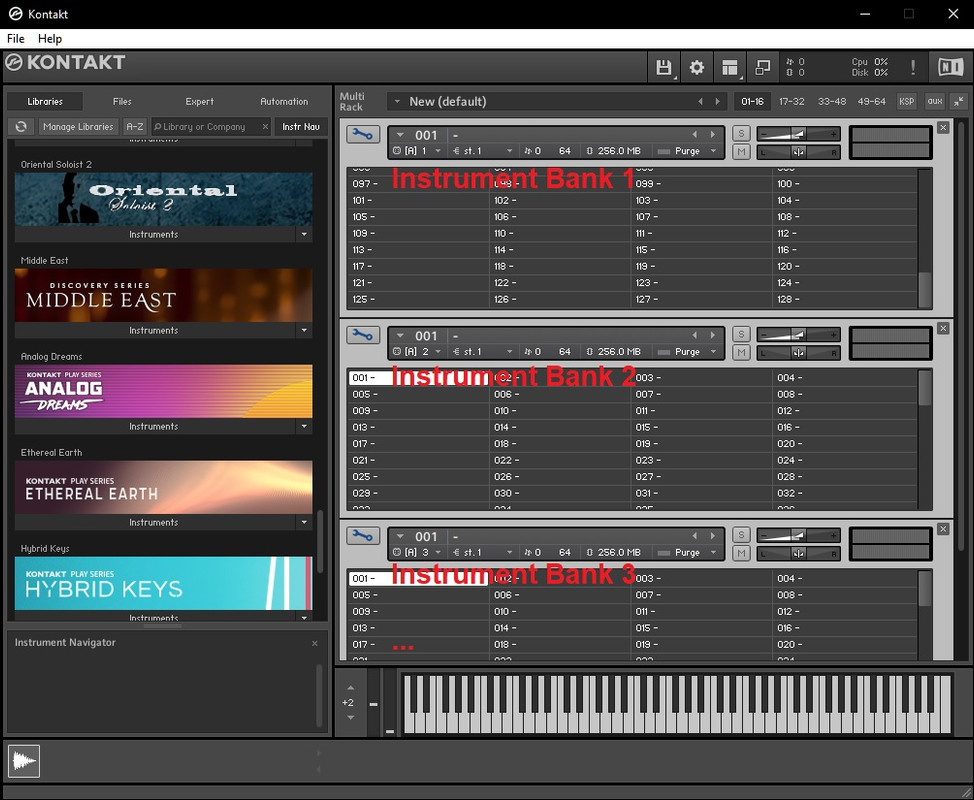
Task: Select the Libraries tab
Action: 45,101
